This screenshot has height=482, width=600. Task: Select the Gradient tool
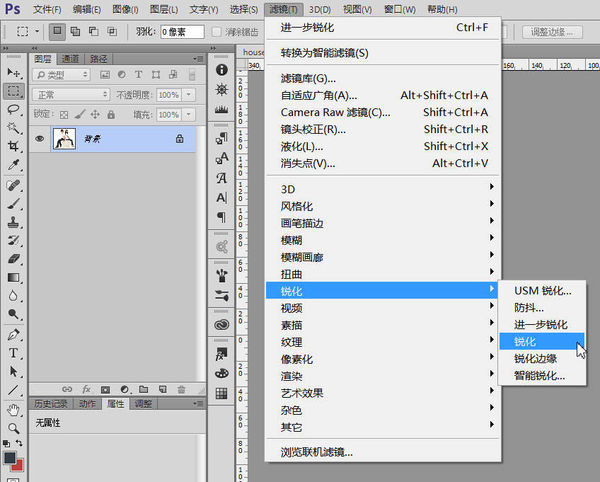point(13,277)
